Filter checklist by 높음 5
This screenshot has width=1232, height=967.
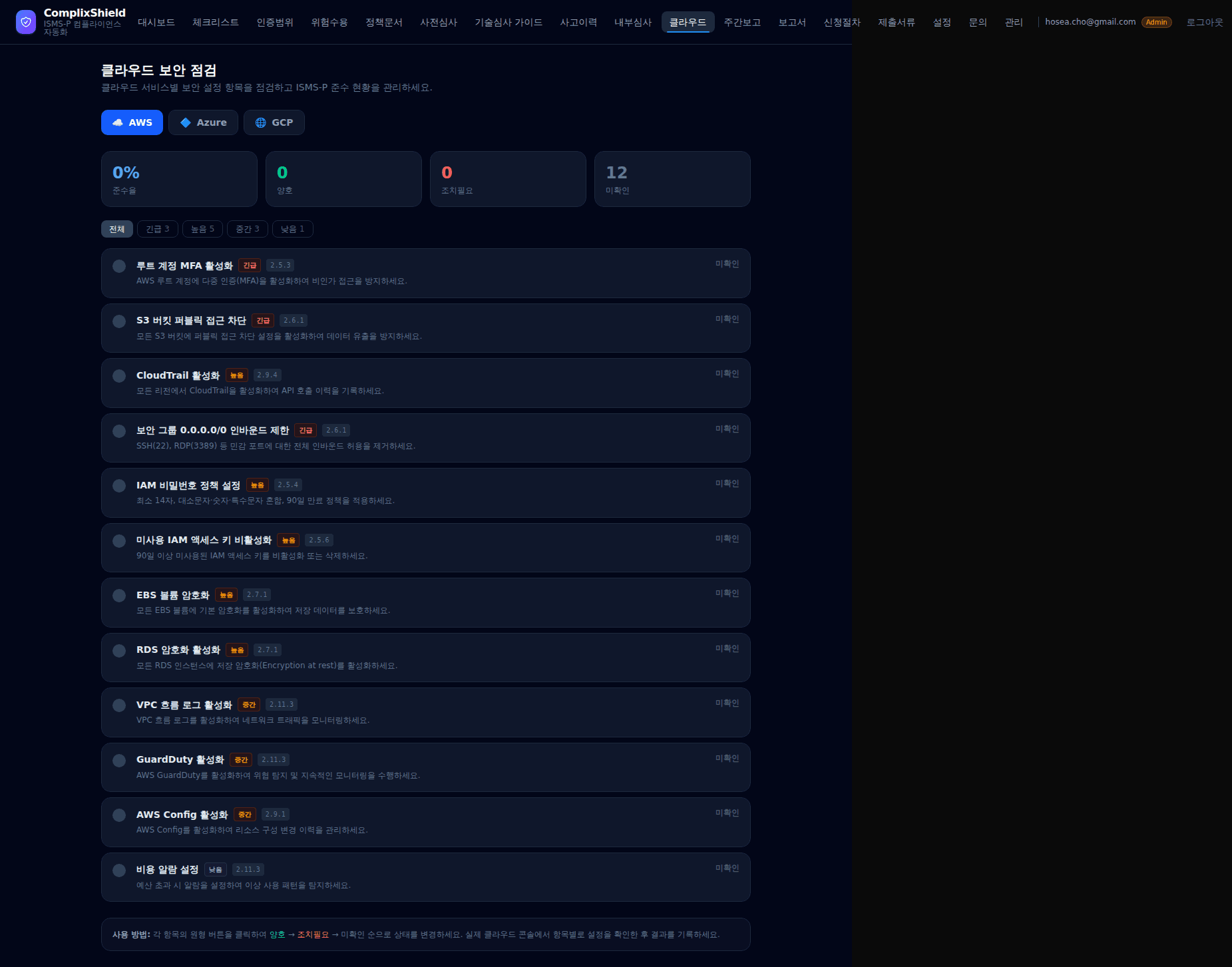pos(202,229)
